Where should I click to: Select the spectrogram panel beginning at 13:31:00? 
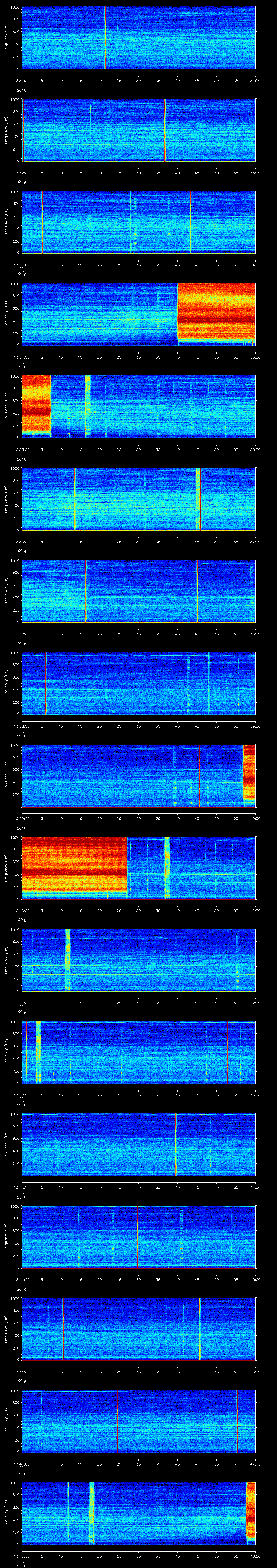click(138, 38)
